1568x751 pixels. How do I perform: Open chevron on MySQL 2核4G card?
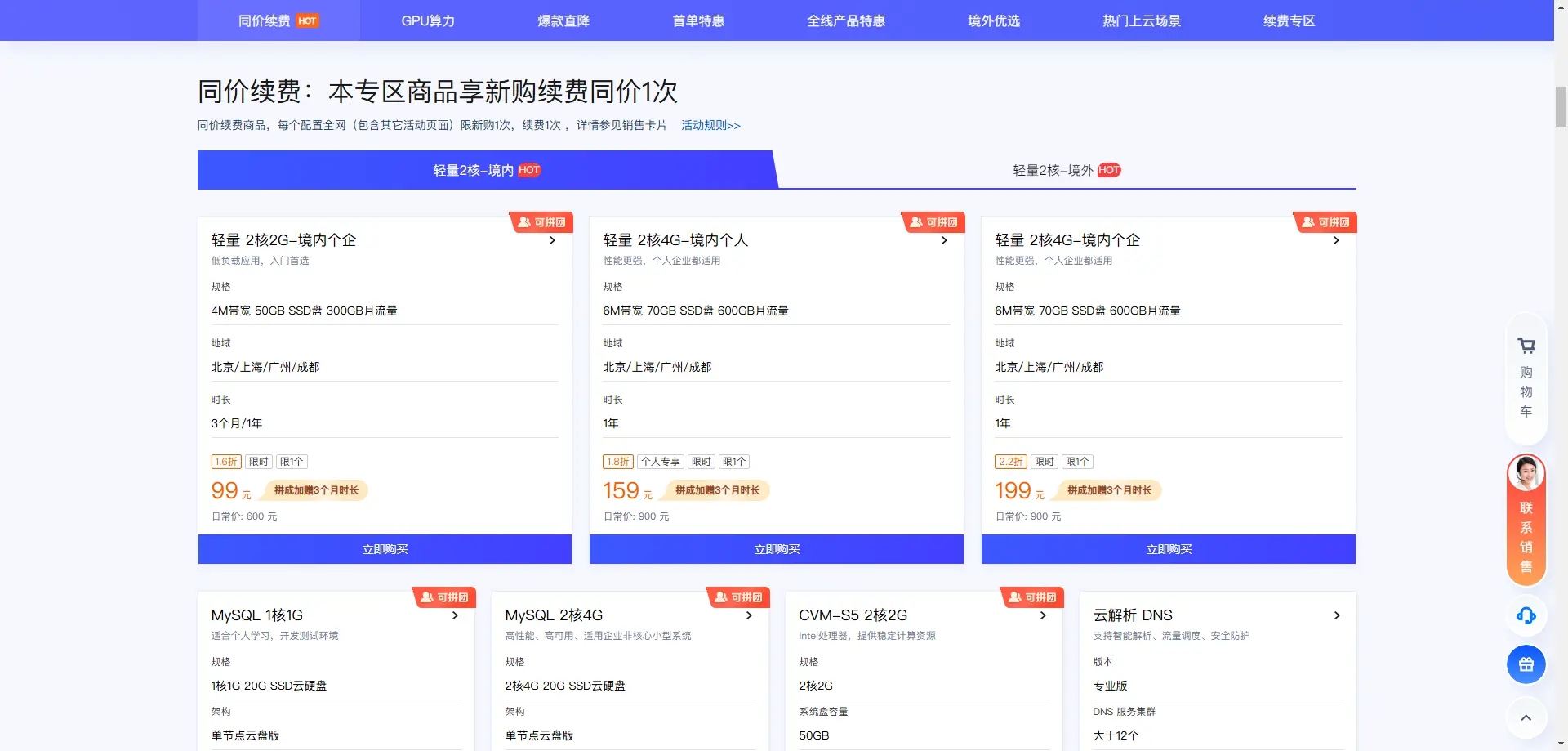click(749, 615)
